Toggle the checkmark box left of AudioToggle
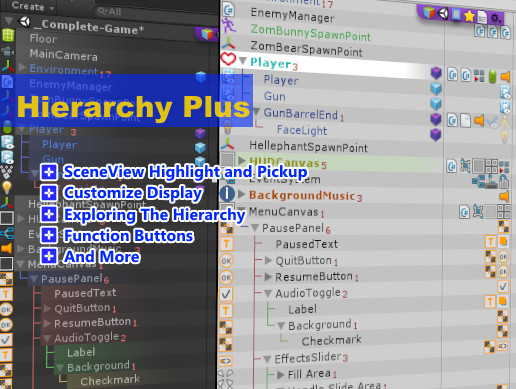 [226, 294]
